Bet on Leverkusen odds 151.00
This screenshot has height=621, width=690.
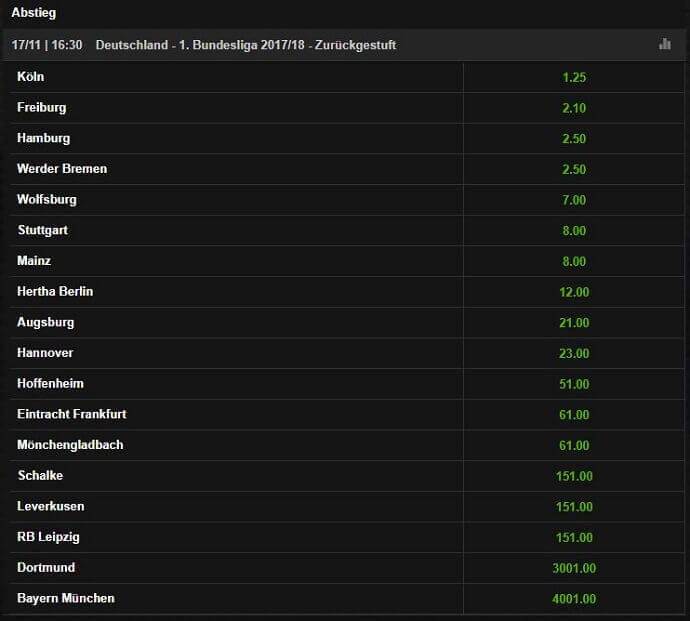574,507
